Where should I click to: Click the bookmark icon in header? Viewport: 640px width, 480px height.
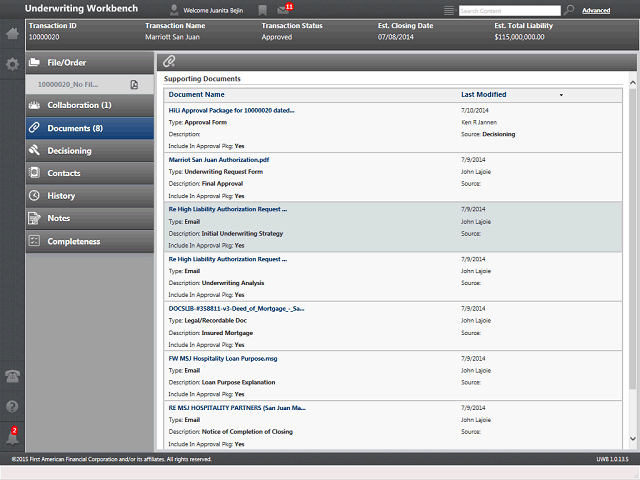[262, 10]
